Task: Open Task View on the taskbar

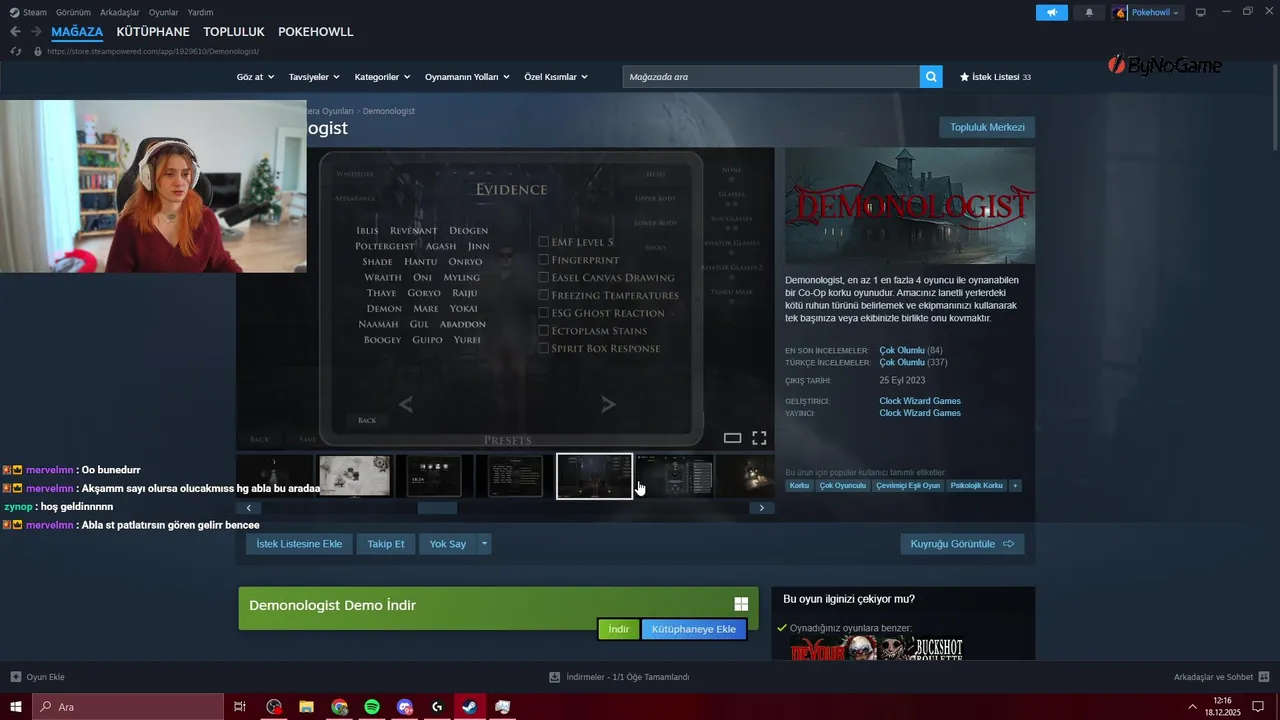Action: [x=240, y=707]
